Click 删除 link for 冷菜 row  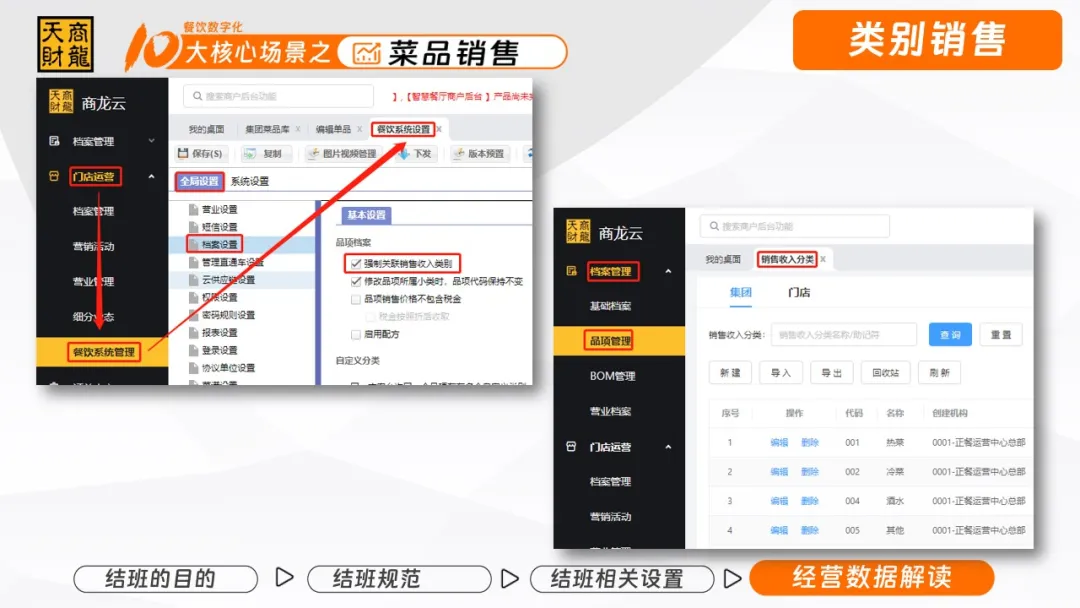[810, 472]
